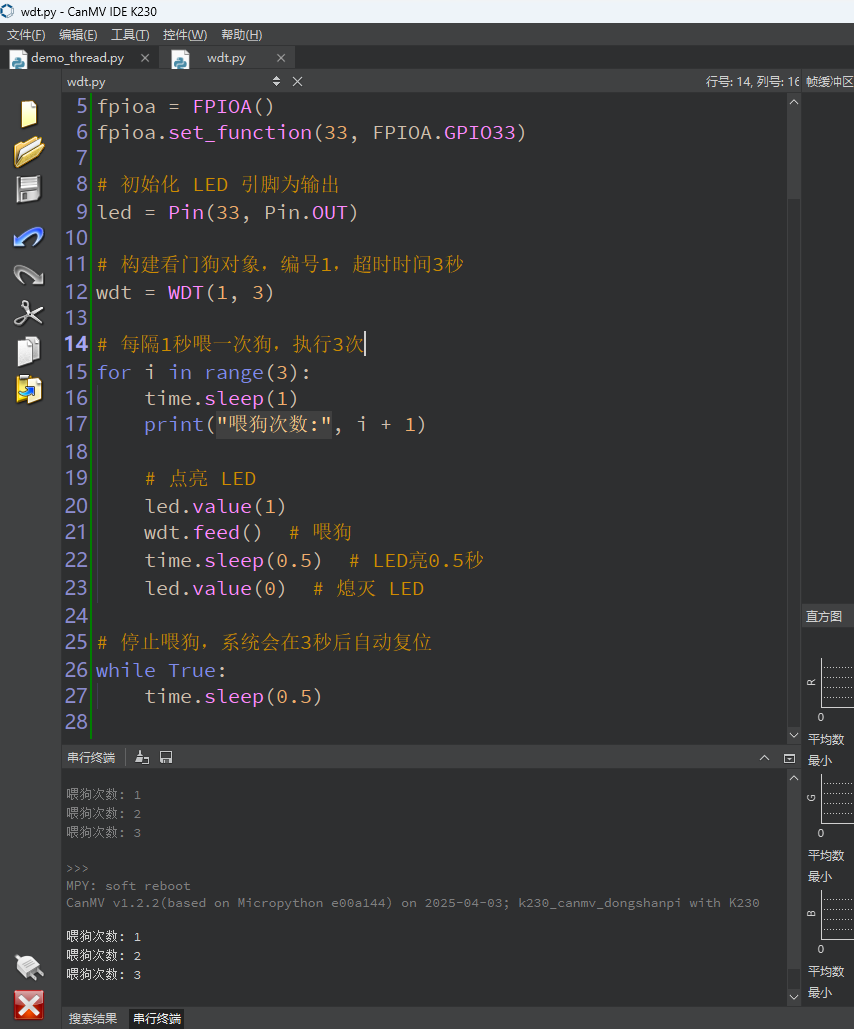Image resolution: width=854 pixels, height=1029 pixels.
Task: Clear the serial terminal with broom icon
Action: pyautogui.click(x=142, y=757)
